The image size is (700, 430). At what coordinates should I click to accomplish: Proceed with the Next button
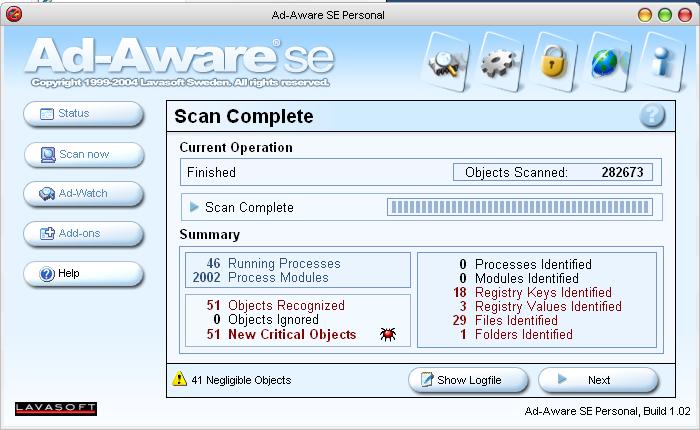coord(598,380)
